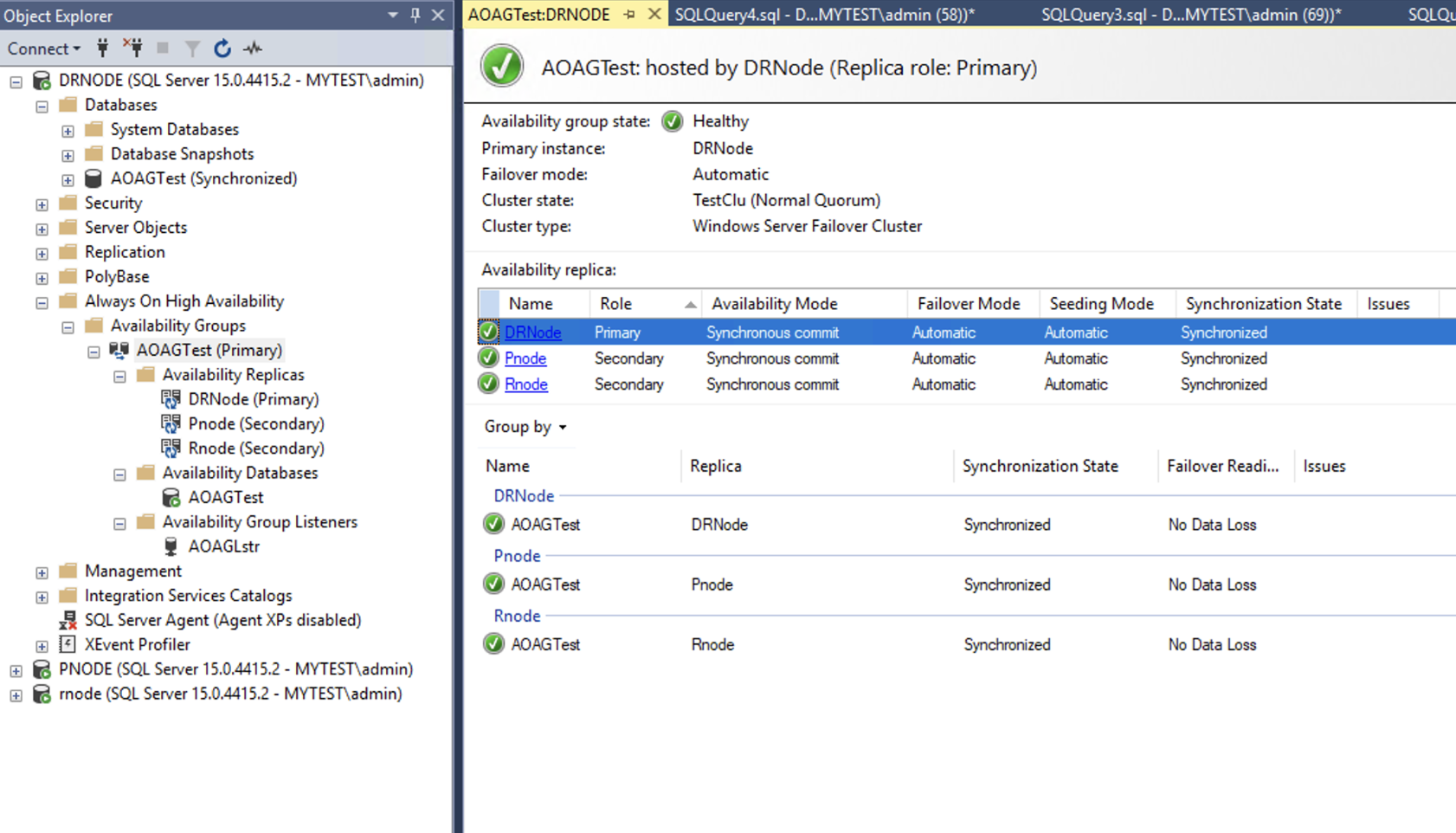1456x833 pixels.
Task: Click the XEvent Profiler icon
Action: [x=68, y=644]
